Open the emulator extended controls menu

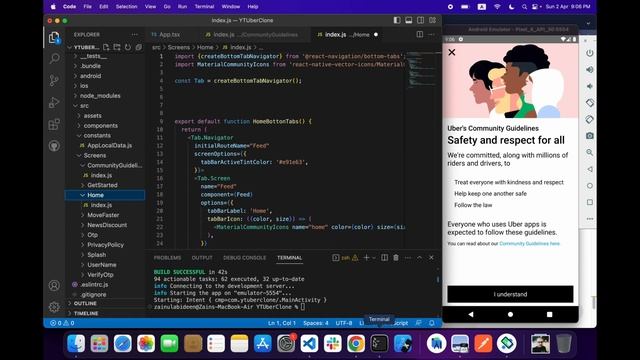[590, 219]
